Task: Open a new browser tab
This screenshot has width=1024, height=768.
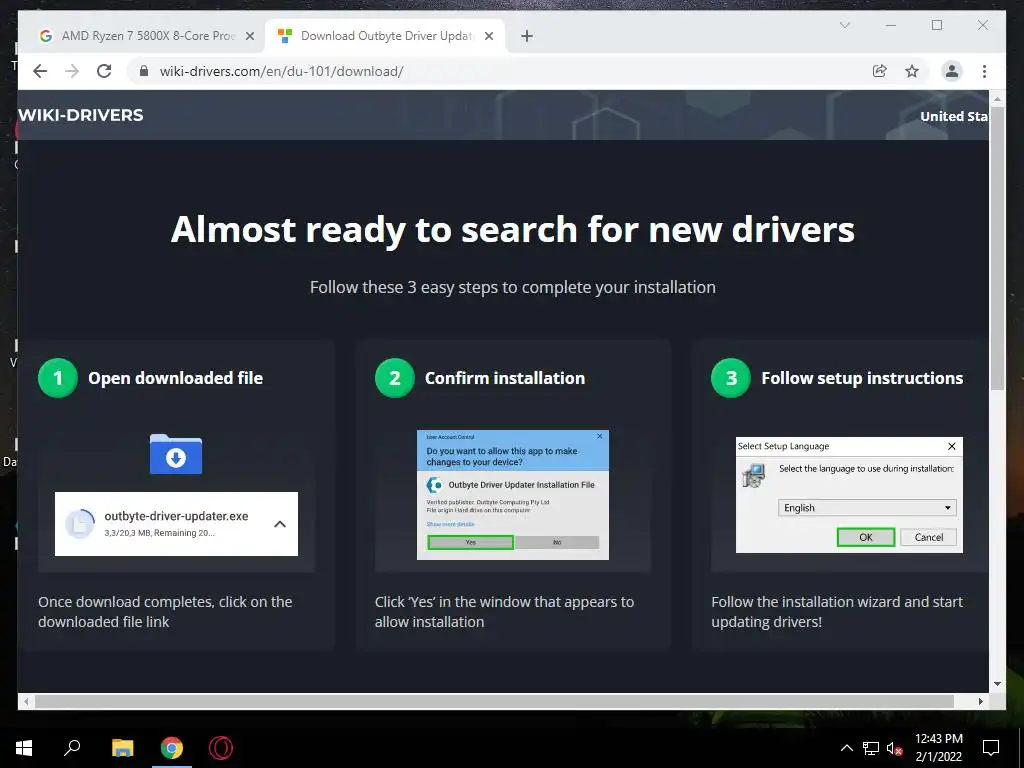Action: click(527, 36)
